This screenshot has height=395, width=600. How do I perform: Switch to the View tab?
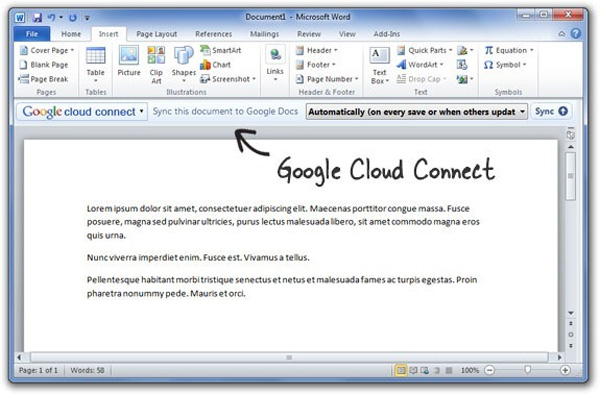(347, 34)
